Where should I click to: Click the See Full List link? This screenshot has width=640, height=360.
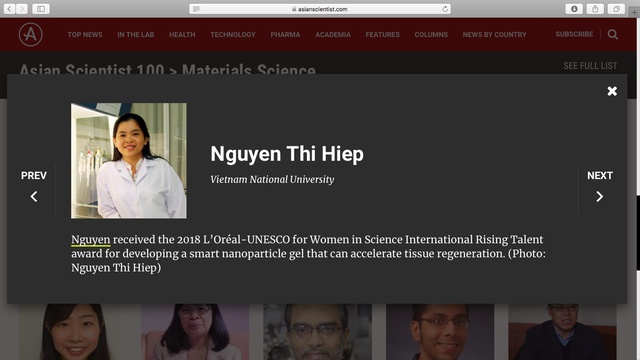[x=590, y=66]
